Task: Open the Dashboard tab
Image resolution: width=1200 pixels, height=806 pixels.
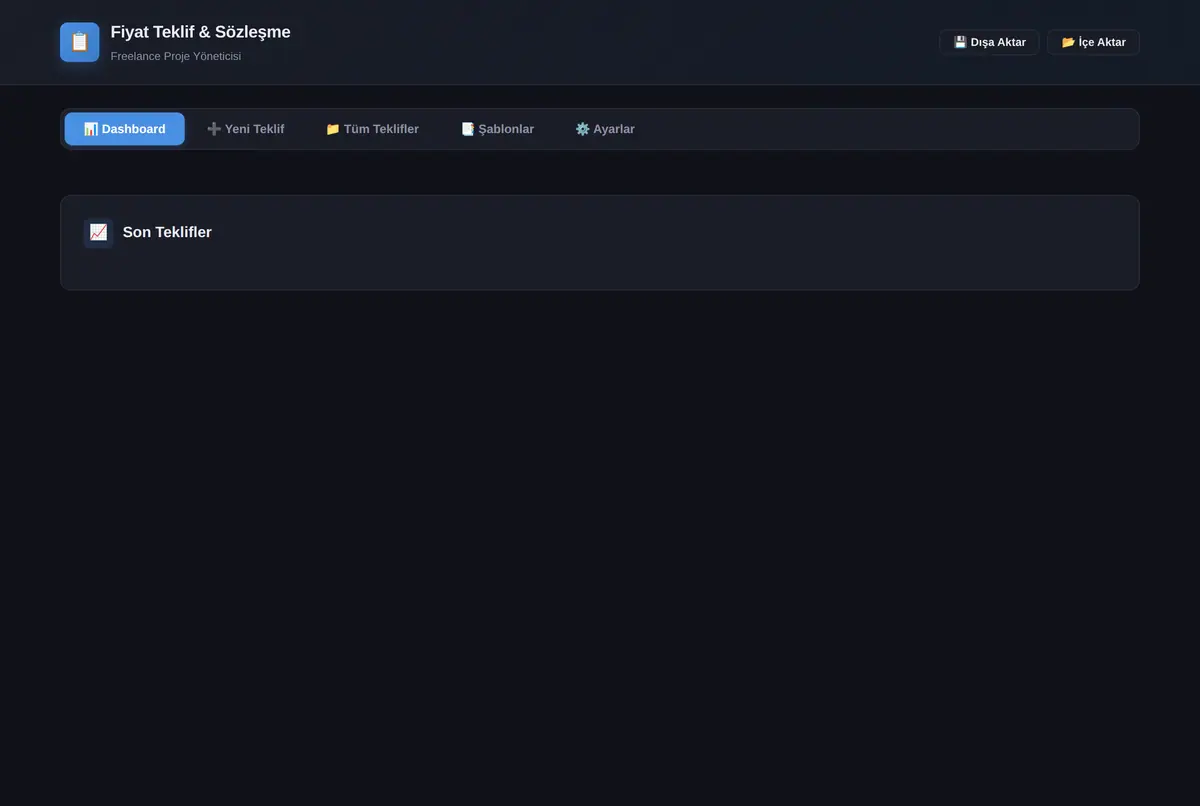Action: tap(125, 129)
